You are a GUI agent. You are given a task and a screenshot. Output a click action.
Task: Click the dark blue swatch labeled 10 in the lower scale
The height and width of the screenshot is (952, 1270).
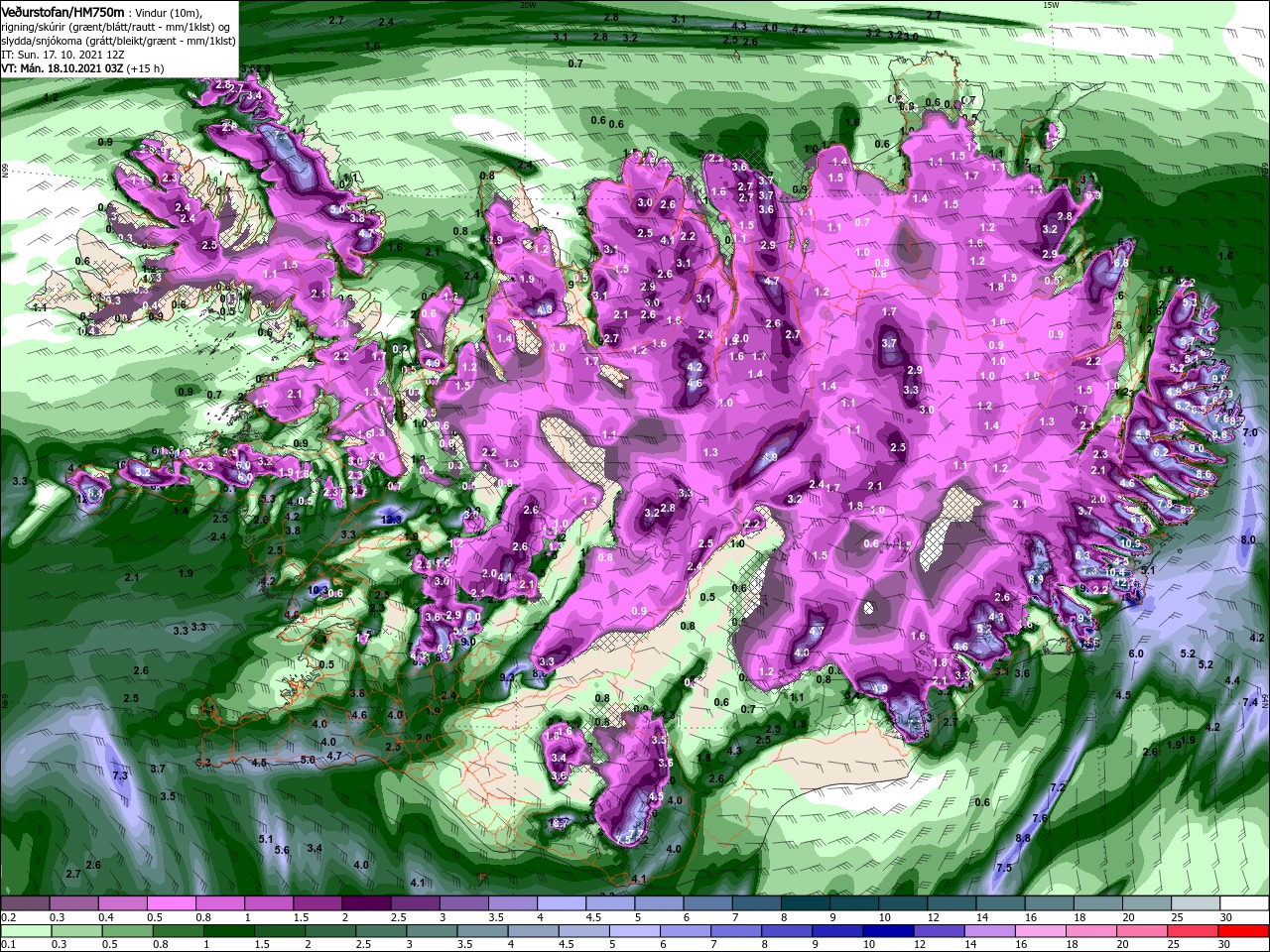[x=887, y=930]
